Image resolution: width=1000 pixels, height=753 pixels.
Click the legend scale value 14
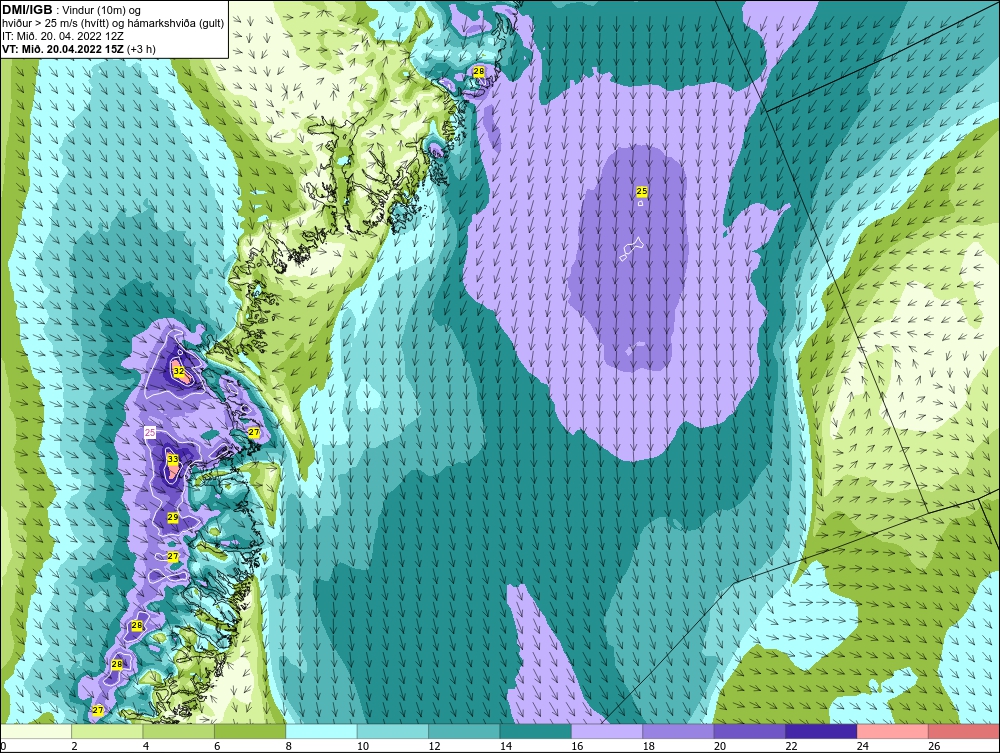click(506, 746)
